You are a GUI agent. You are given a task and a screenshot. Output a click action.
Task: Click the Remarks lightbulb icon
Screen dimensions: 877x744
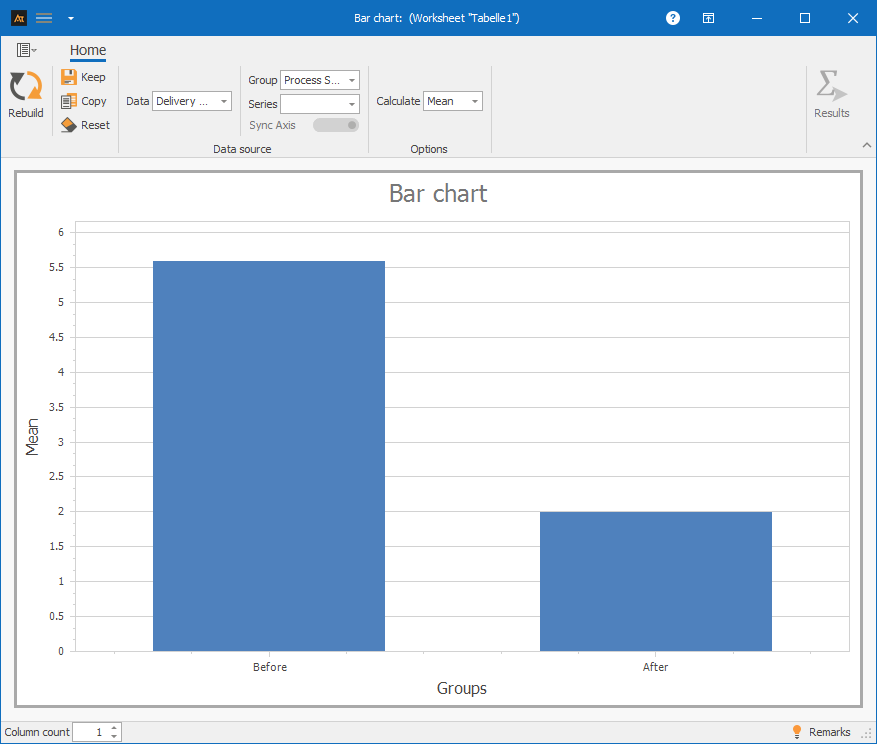click(797, 732)
